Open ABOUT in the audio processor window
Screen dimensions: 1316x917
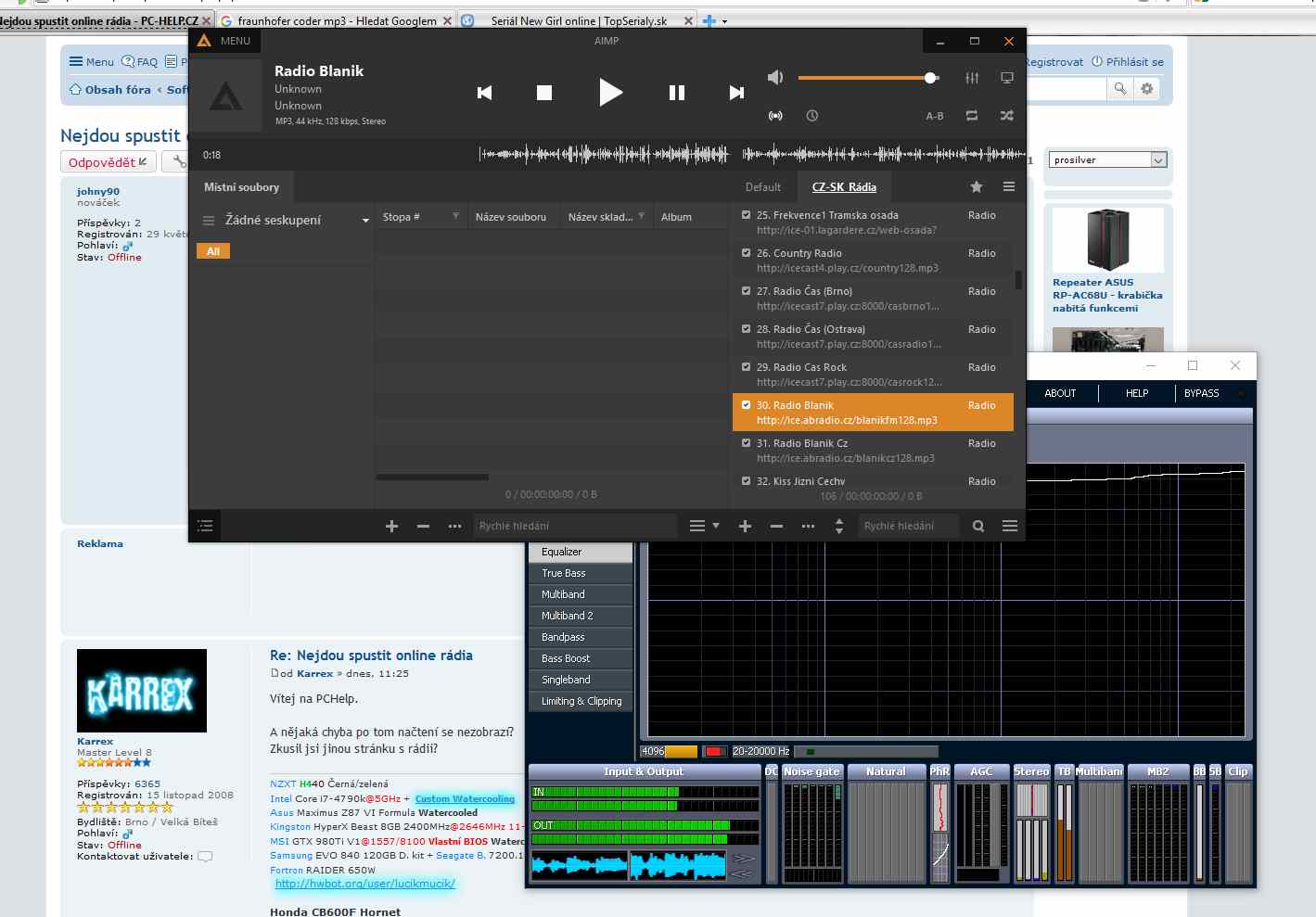(x=1060, y=393)
